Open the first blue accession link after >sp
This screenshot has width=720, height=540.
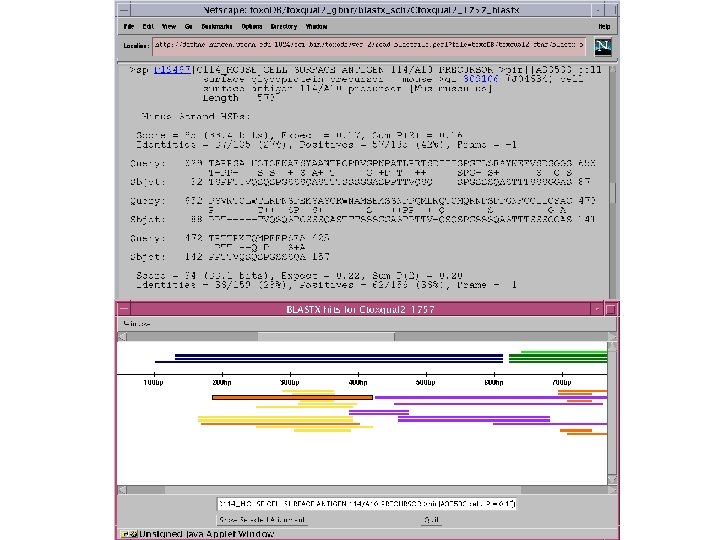[x=172, y=70]
